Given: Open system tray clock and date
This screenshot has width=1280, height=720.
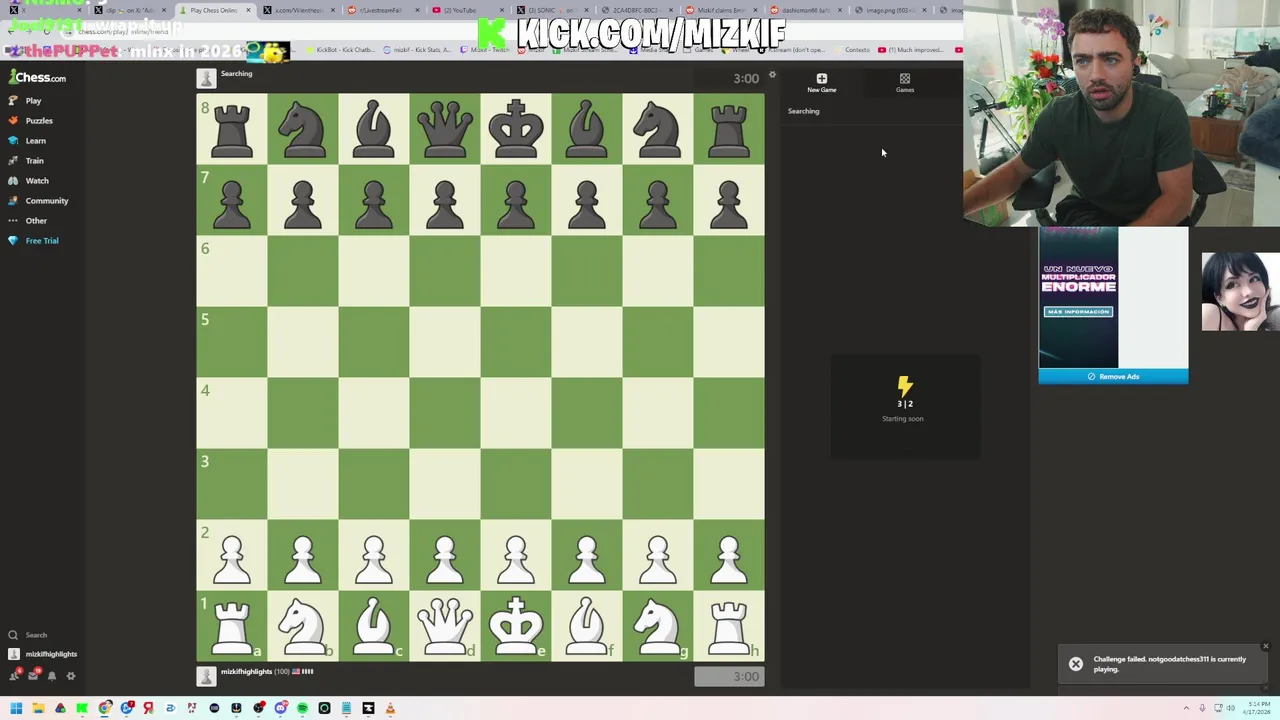Looking at the screenshot, I should (1255, 708).
